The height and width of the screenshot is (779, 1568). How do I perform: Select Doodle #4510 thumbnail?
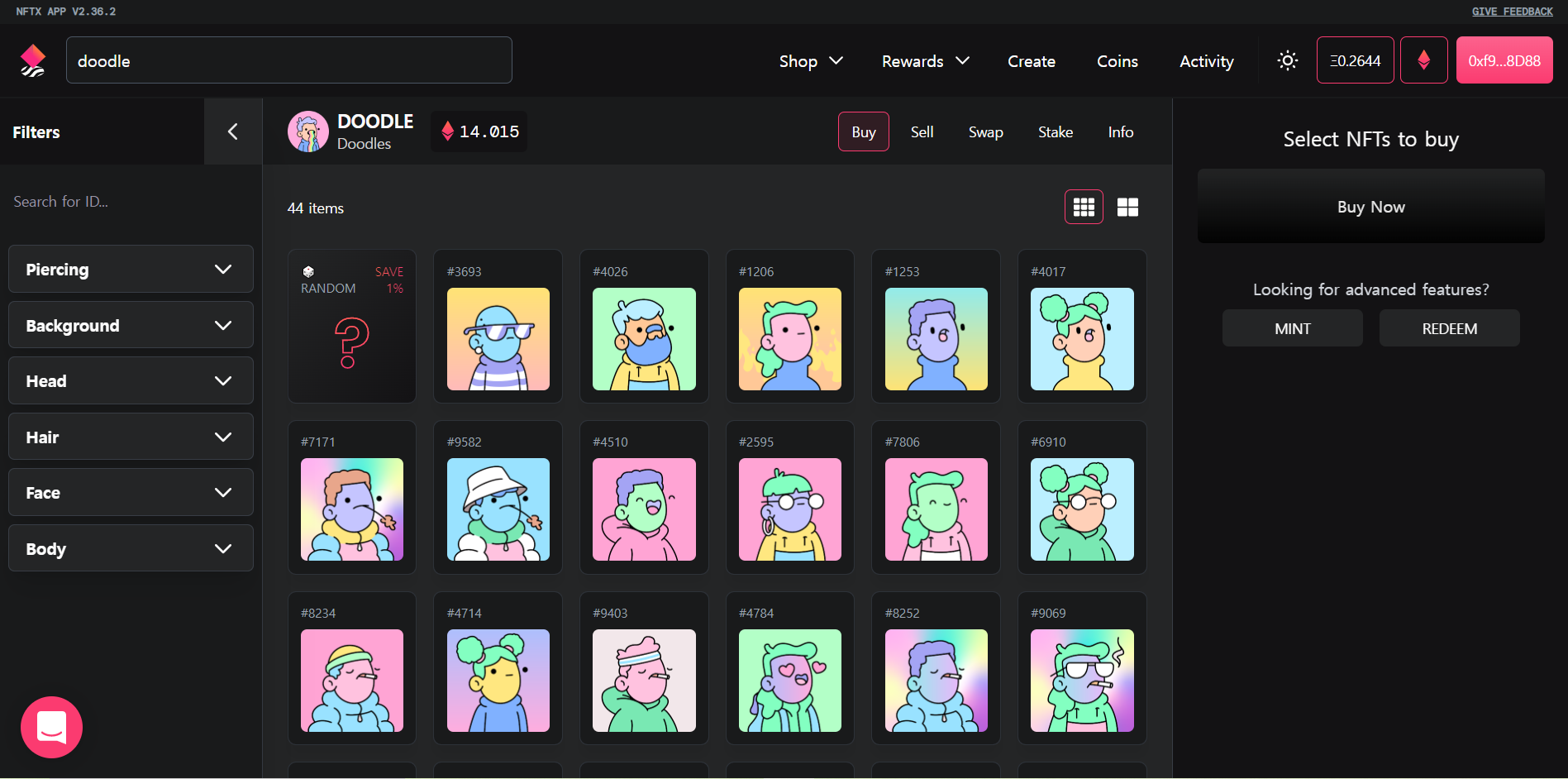point(644,509)
